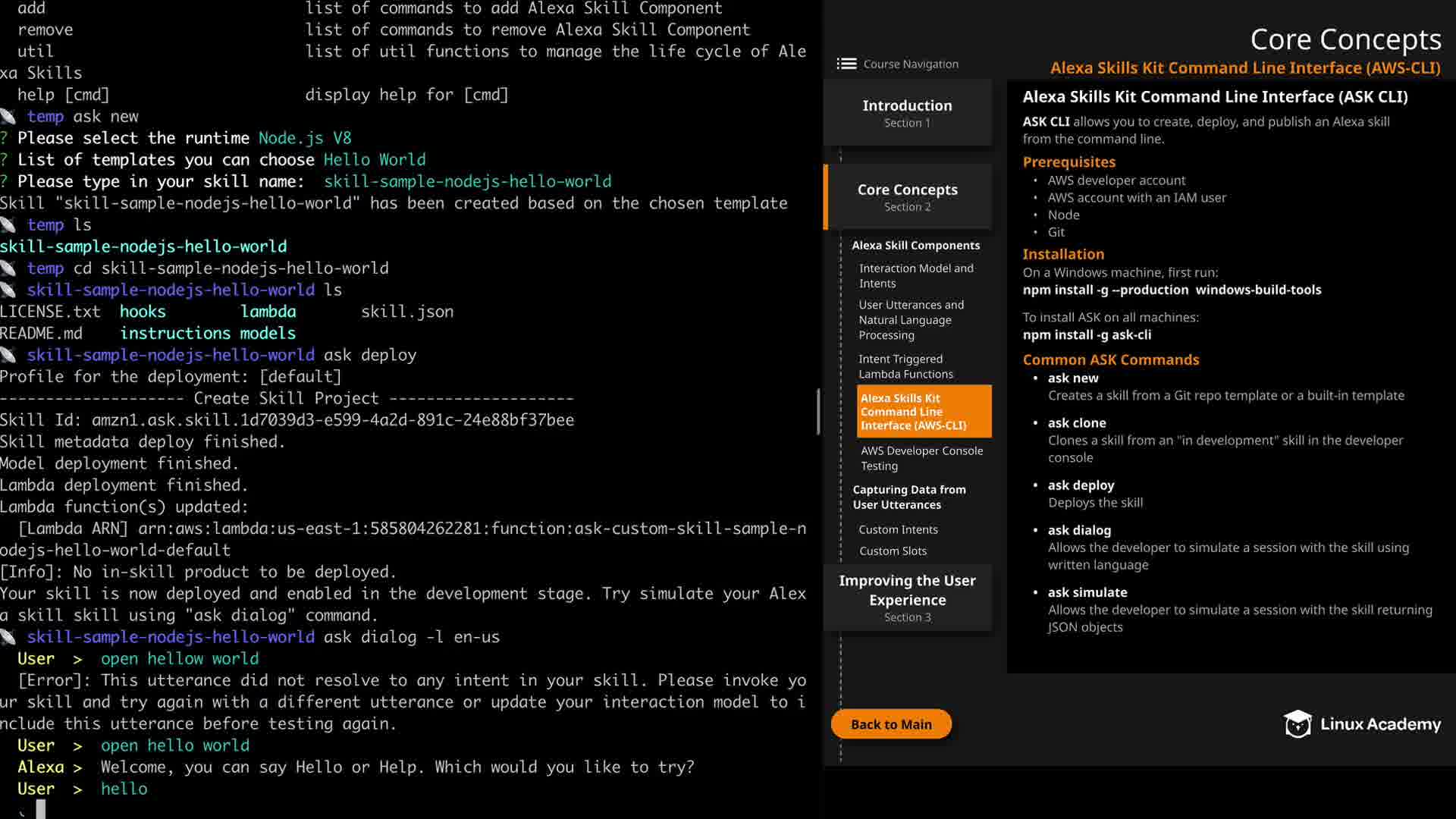The height and width of the screenshot is (819, 1456).
Task: Open the Custom Slots lesson
Action: click(x=893, y=551)
